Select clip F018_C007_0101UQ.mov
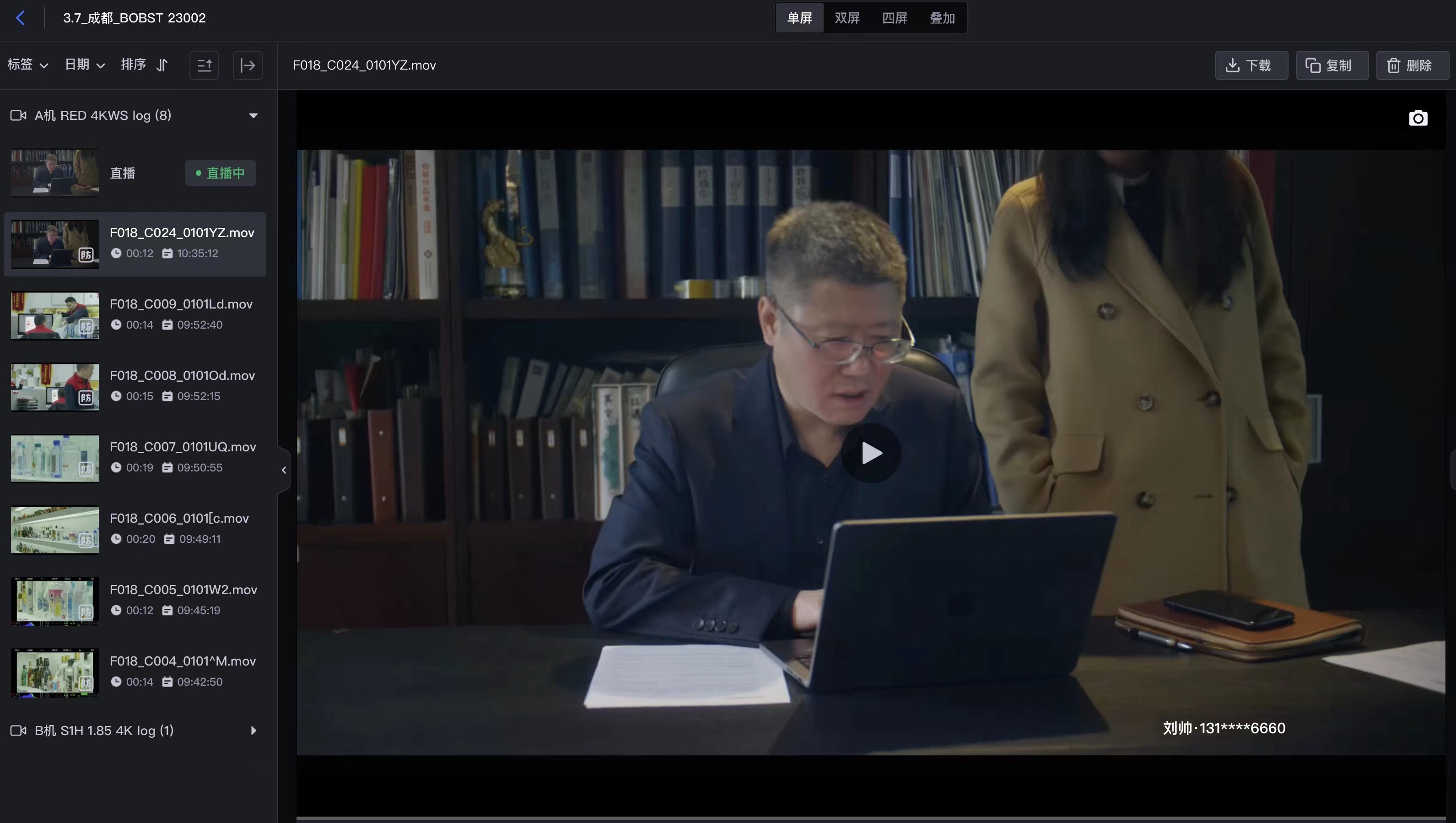Screen dimensions: 1456x823 click(x=135, y=458)
